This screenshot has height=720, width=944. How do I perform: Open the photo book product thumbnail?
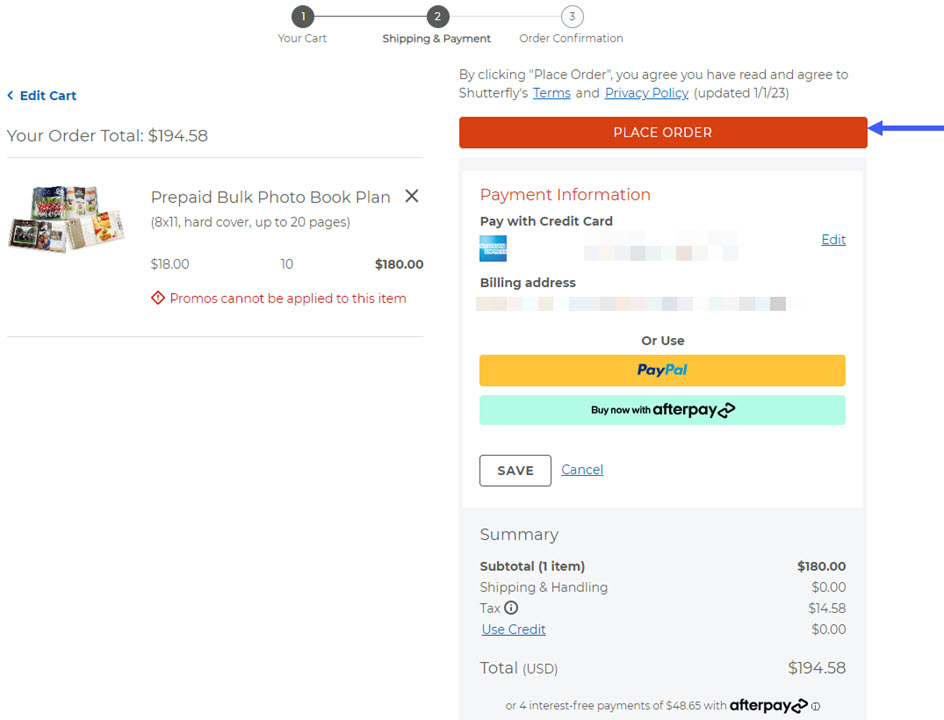pyautogui.click(x=66, y=218)
